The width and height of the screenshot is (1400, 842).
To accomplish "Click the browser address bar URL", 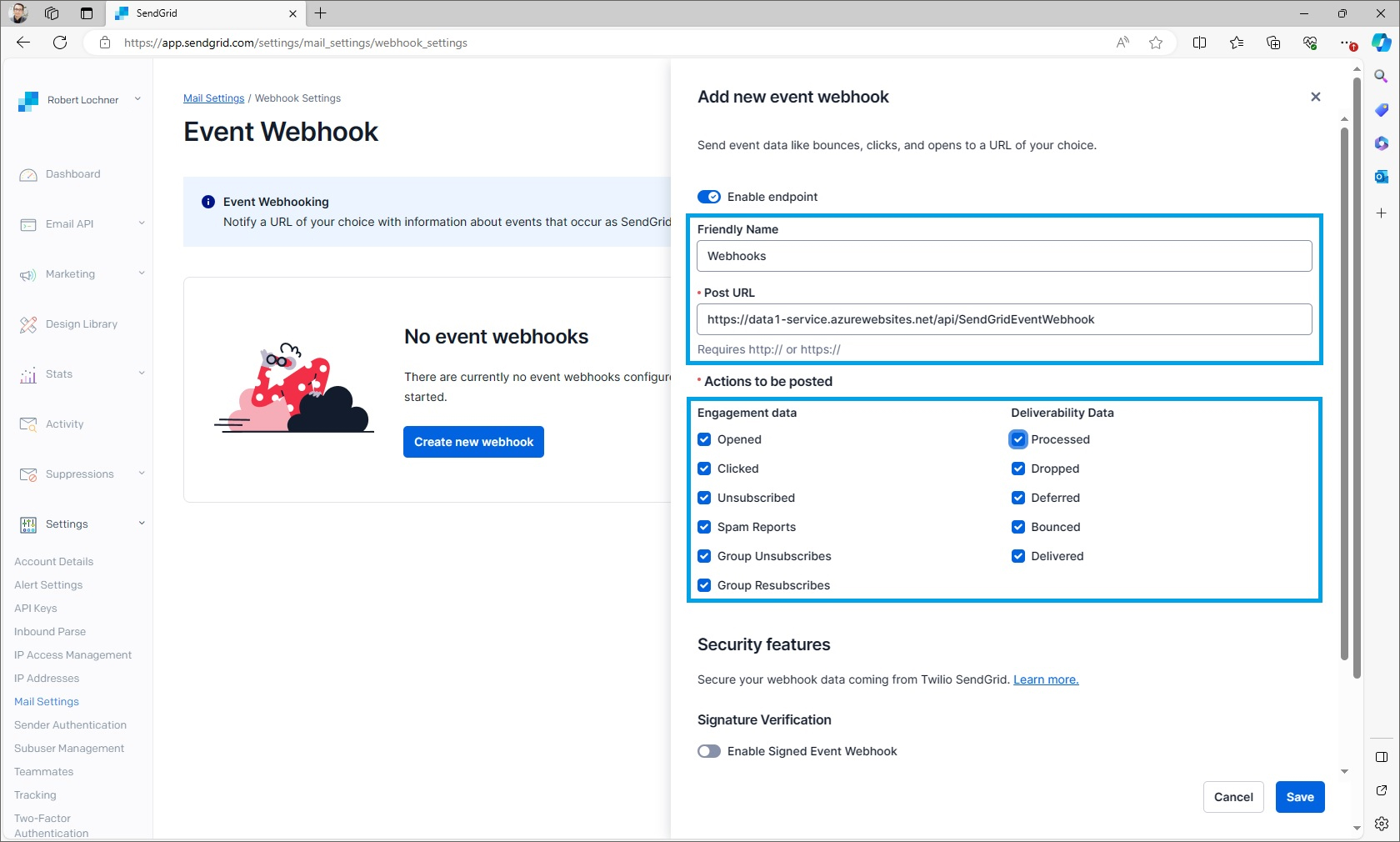I will point(296,43).
